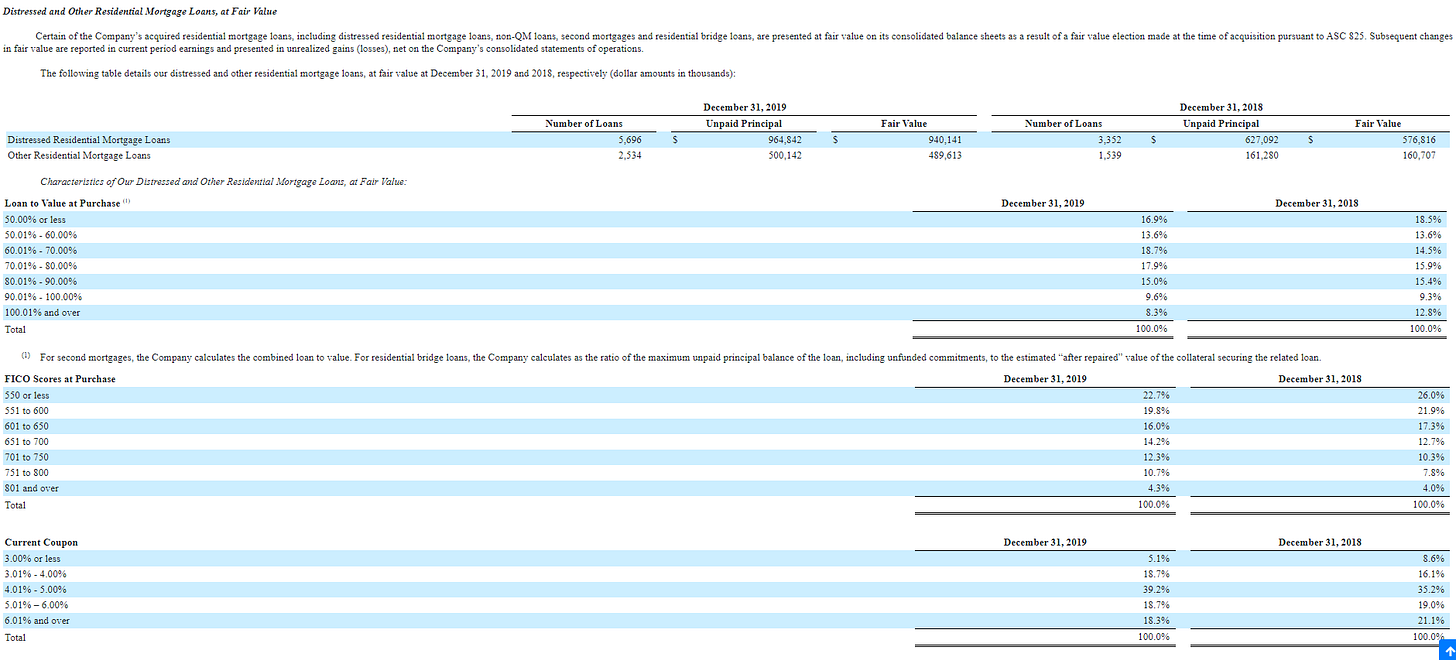
Task: Select the value 3,352 loans
Action: [1109, 140]
